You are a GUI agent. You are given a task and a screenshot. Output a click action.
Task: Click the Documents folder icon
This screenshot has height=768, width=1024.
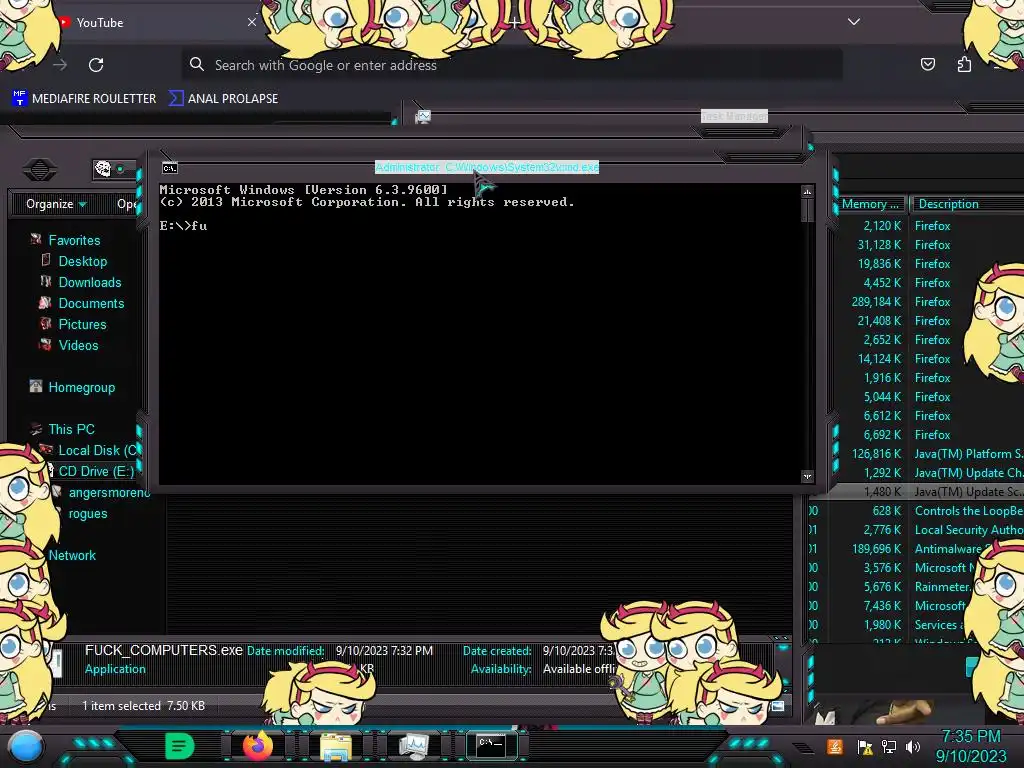pos(45,302)
